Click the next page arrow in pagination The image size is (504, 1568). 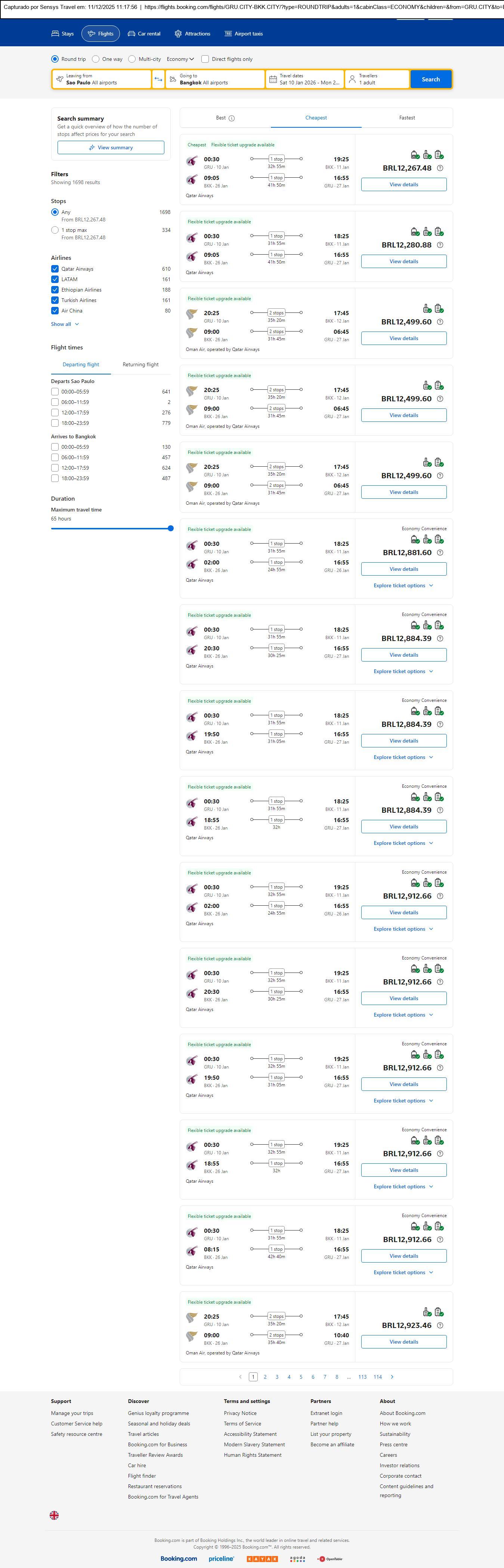(392, 1376)
